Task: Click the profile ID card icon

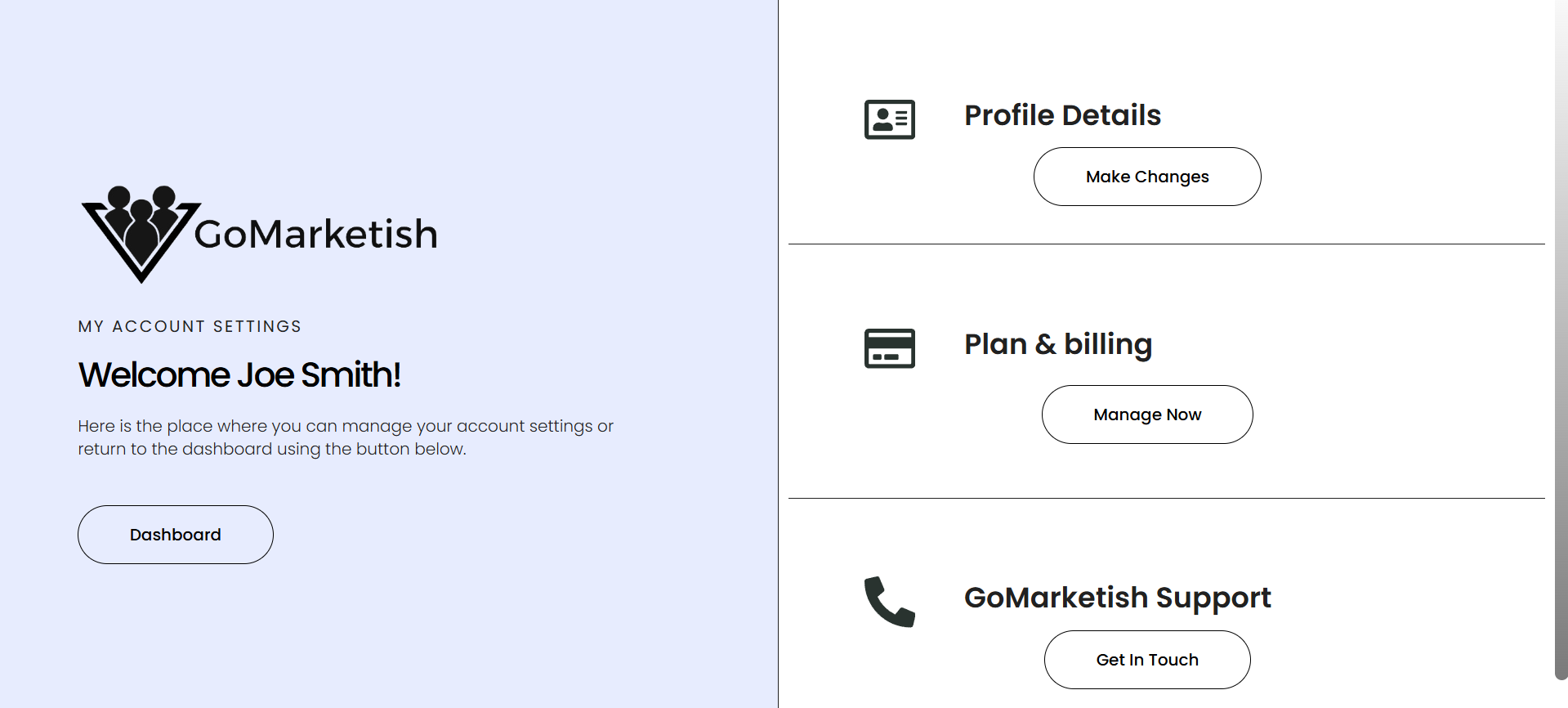Action: click(889, 119)
